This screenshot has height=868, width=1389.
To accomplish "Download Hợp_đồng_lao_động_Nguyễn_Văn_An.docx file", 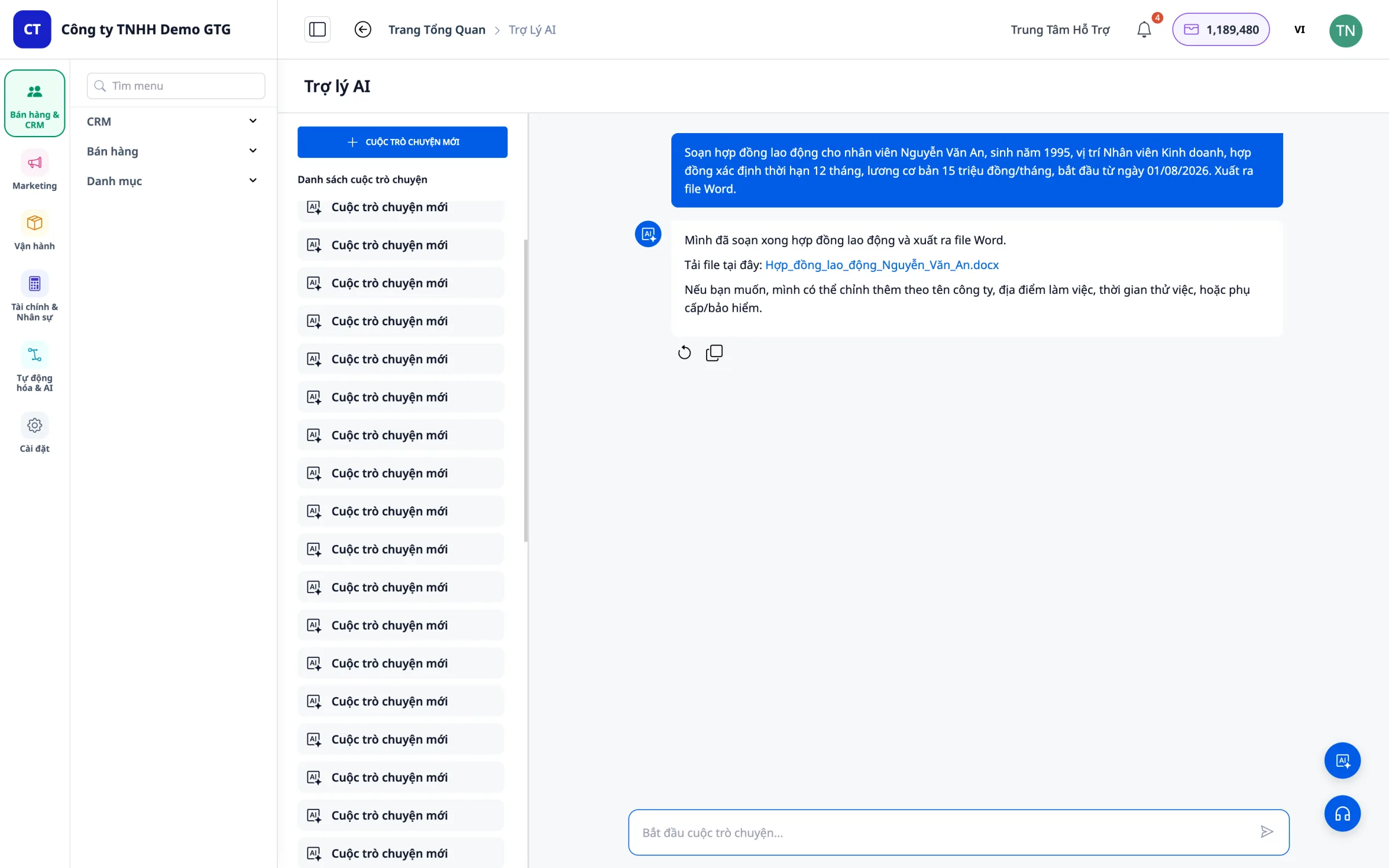I will click(x=881, y=264).
